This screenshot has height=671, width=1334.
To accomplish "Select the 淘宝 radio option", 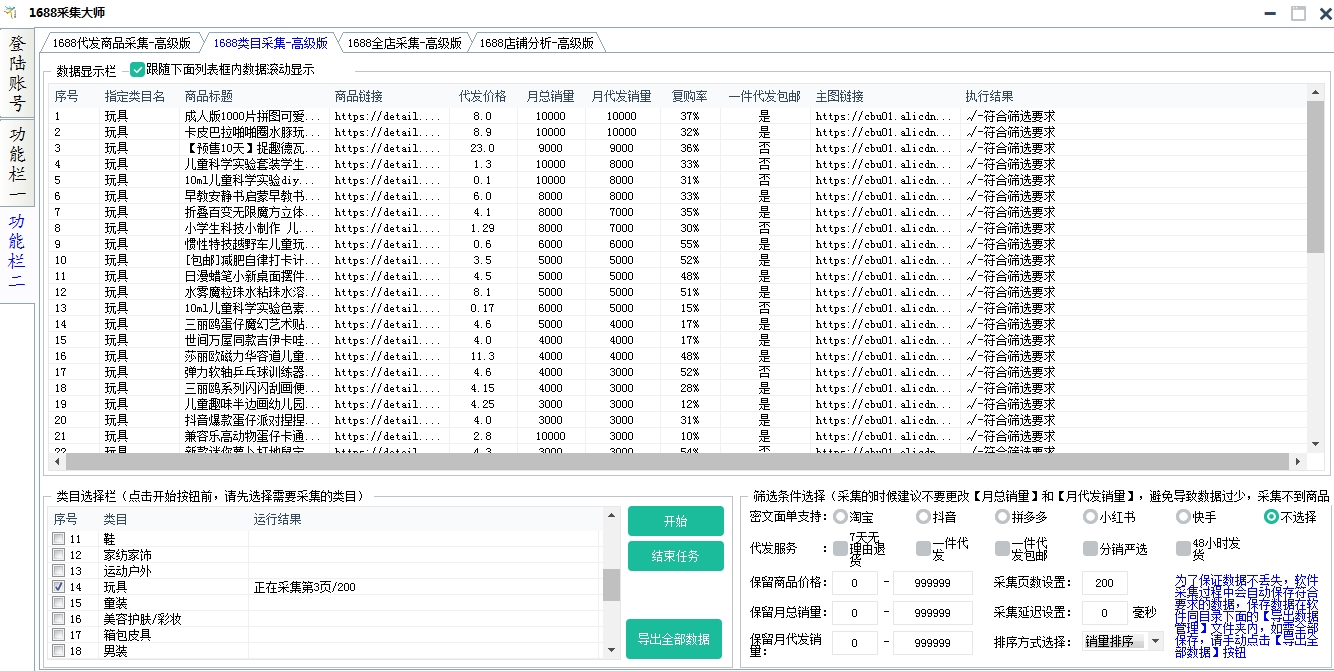I will click(840, 517).
